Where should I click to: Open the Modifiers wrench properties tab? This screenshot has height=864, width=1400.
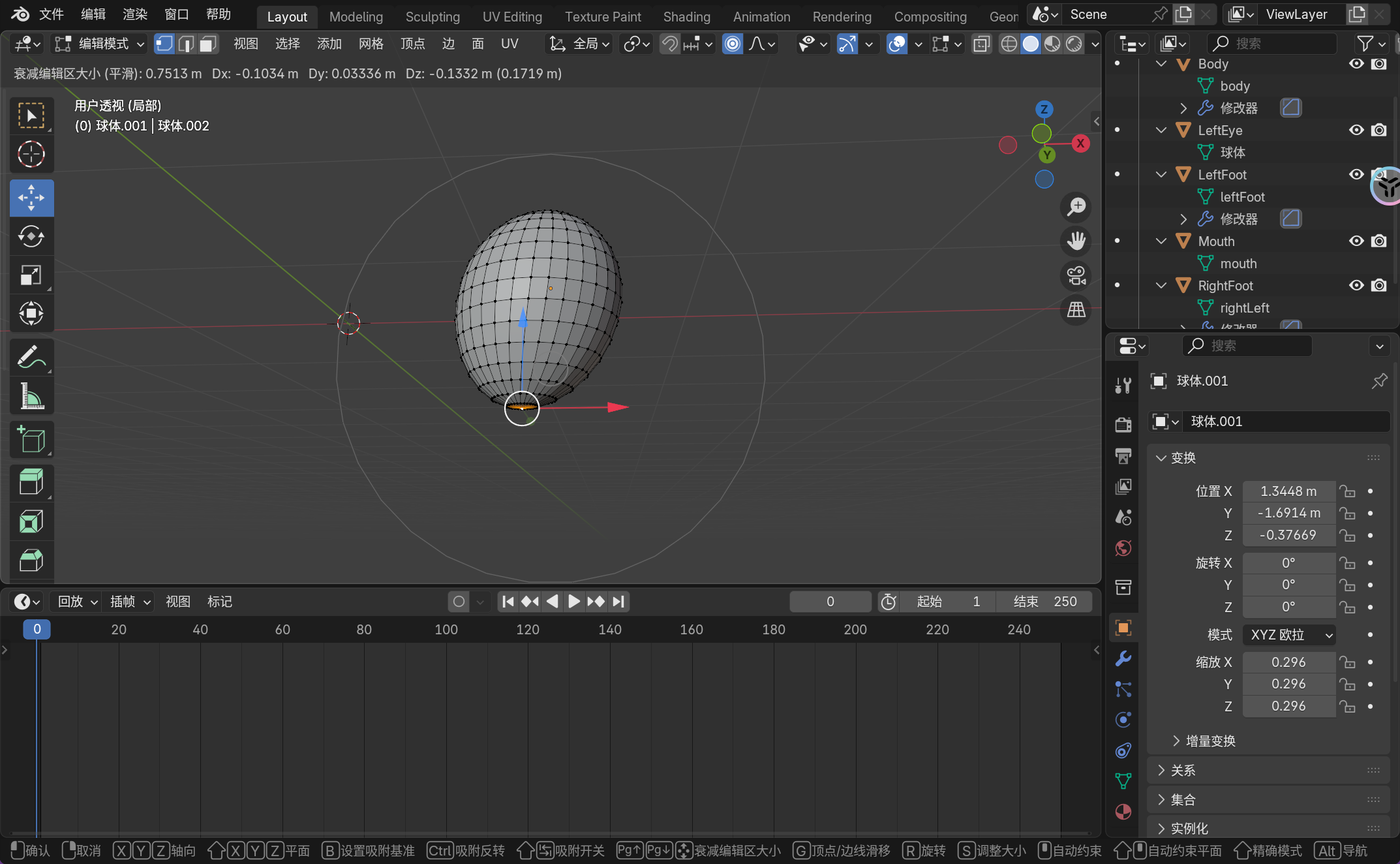coord(1123,658)
